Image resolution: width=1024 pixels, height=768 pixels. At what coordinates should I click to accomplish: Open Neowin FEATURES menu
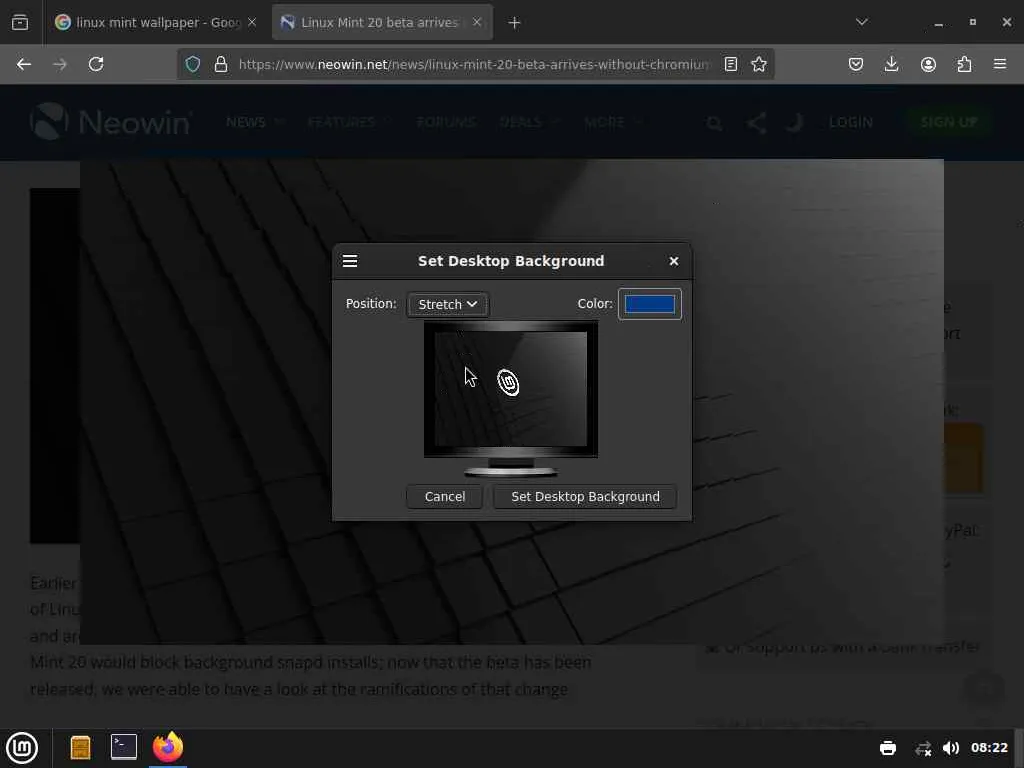[x=349, y=122]
